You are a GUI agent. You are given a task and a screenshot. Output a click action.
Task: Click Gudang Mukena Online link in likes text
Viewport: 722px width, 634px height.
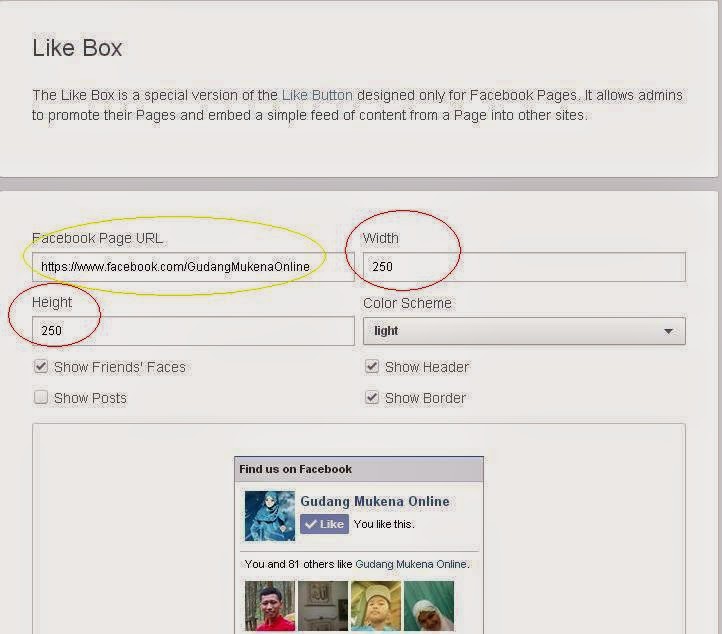411,564
